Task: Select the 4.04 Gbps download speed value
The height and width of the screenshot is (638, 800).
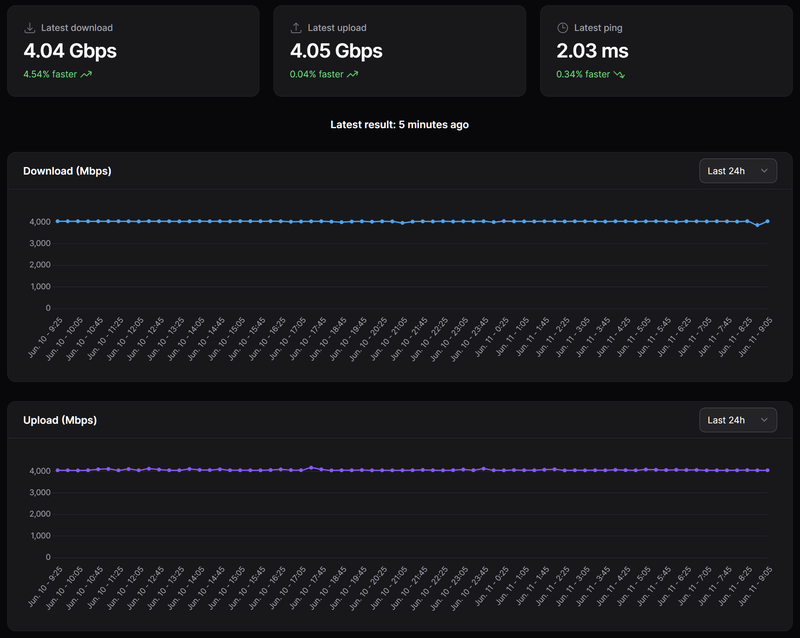Action: 70,50
